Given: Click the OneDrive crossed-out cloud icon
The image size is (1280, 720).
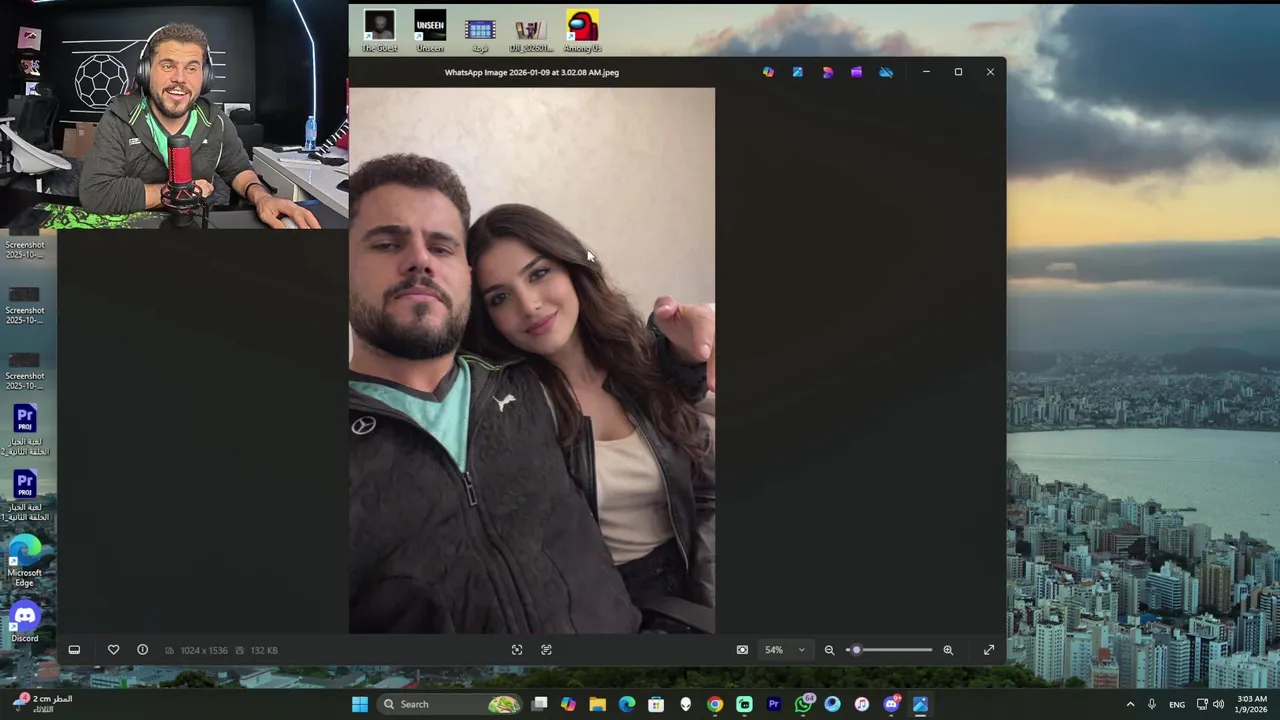Looking at the screenshot, I should point(886,72).
